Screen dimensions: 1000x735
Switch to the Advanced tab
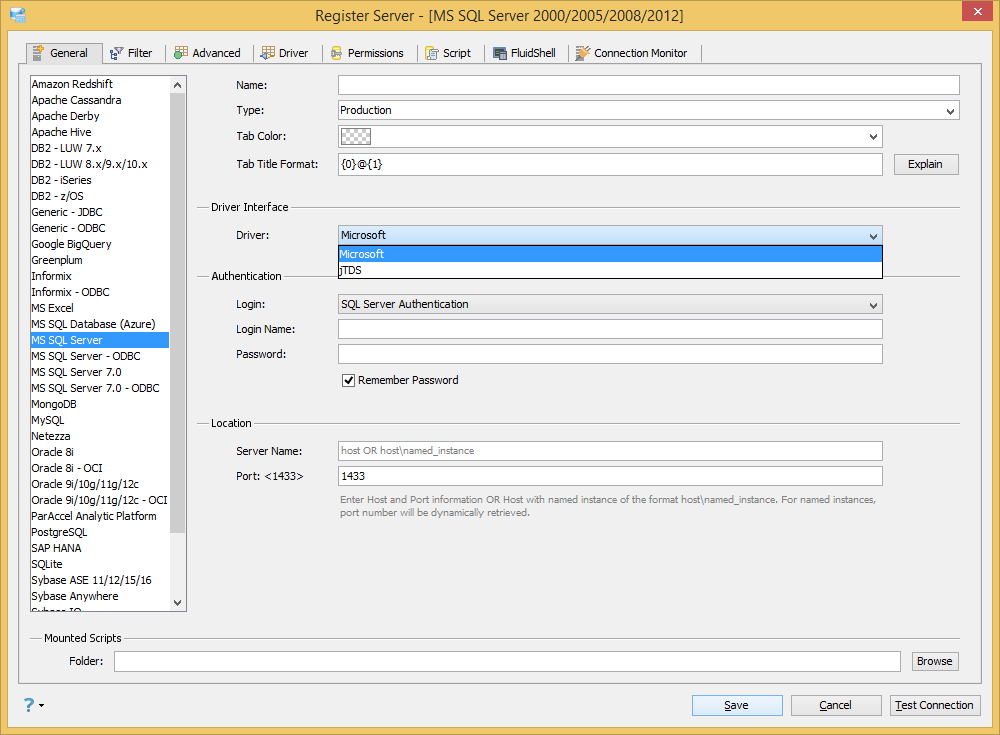click(x=209, y=53)
